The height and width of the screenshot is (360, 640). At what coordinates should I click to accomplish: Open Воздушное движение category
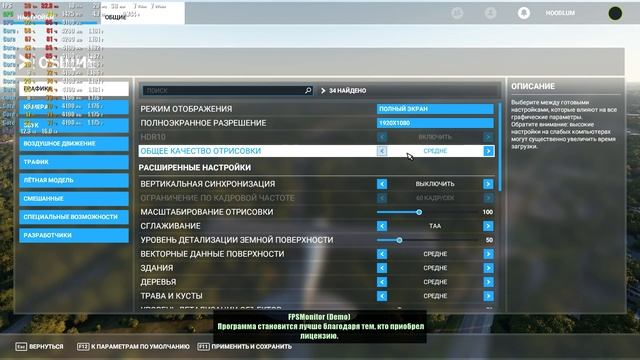pos(74,144)
